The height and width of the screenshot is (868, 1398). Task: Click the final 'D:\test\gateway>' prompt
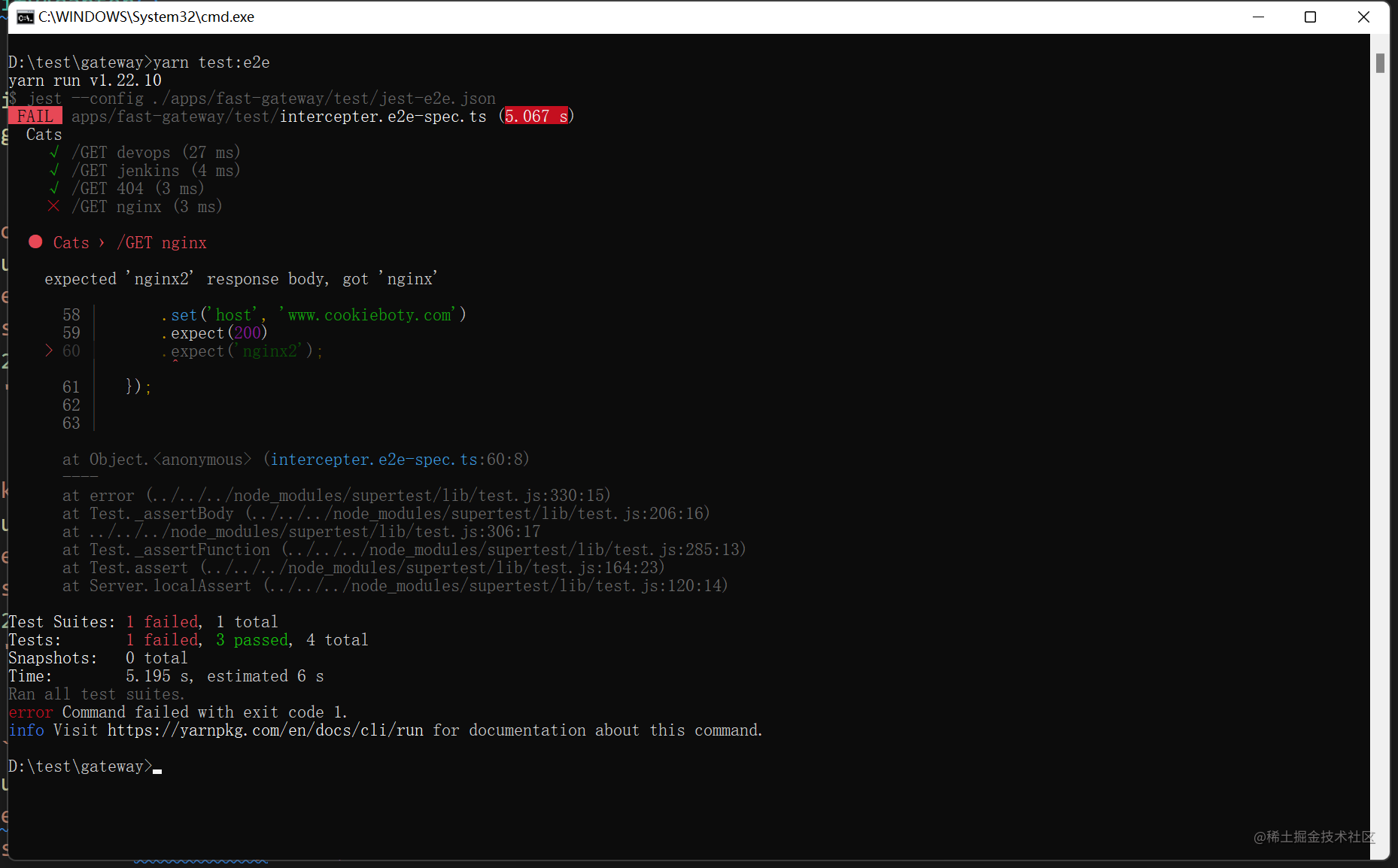[x=81, y=766]
